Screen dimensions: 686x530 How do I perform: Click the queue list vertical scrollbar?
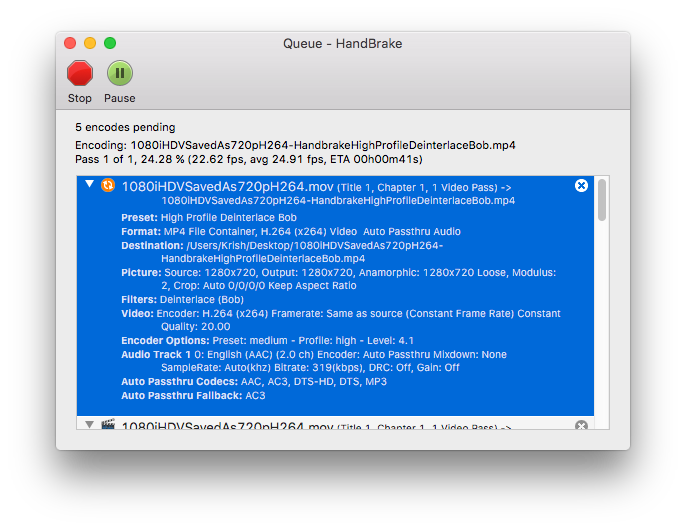pyautogui.click(x=602, y=200)
